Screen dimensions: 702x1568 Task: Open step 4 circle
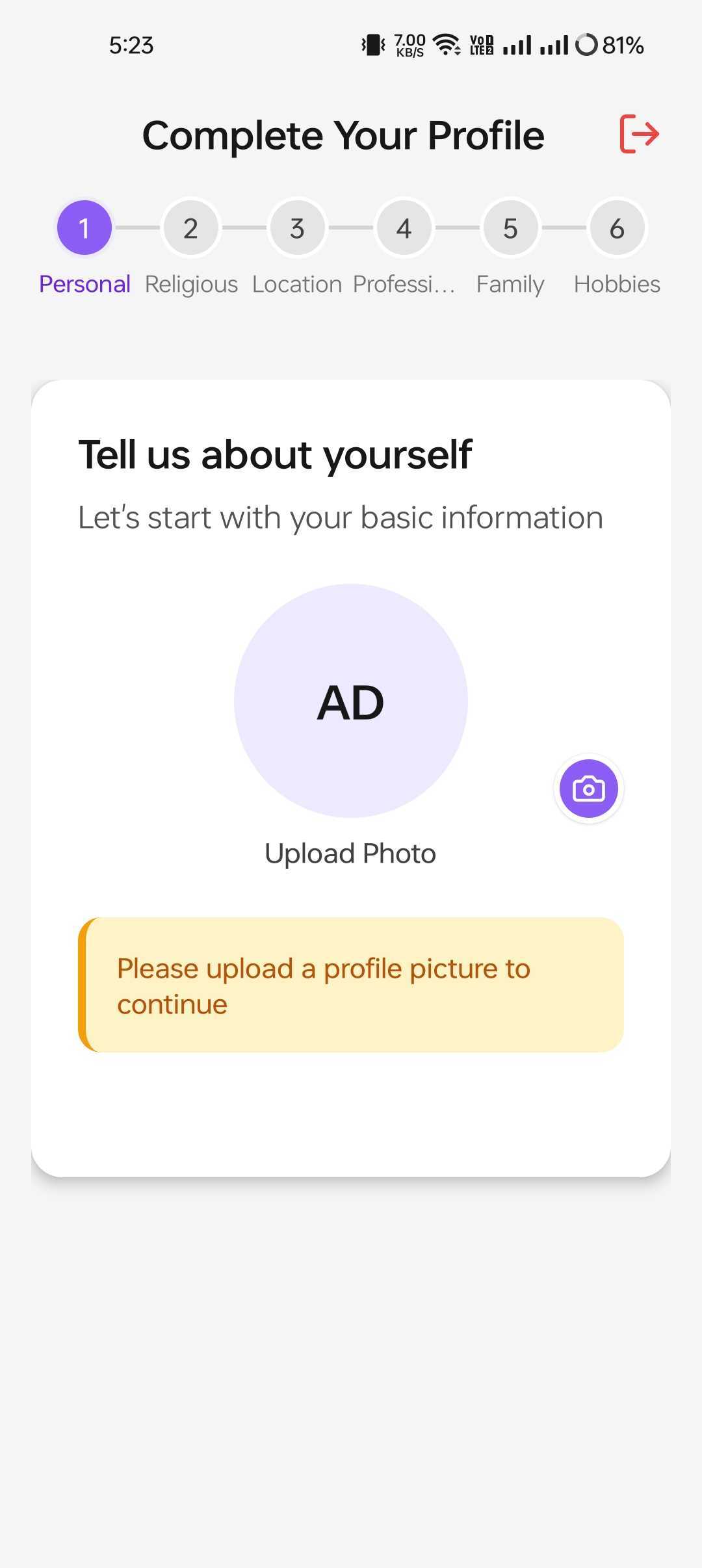coord(404,228)
